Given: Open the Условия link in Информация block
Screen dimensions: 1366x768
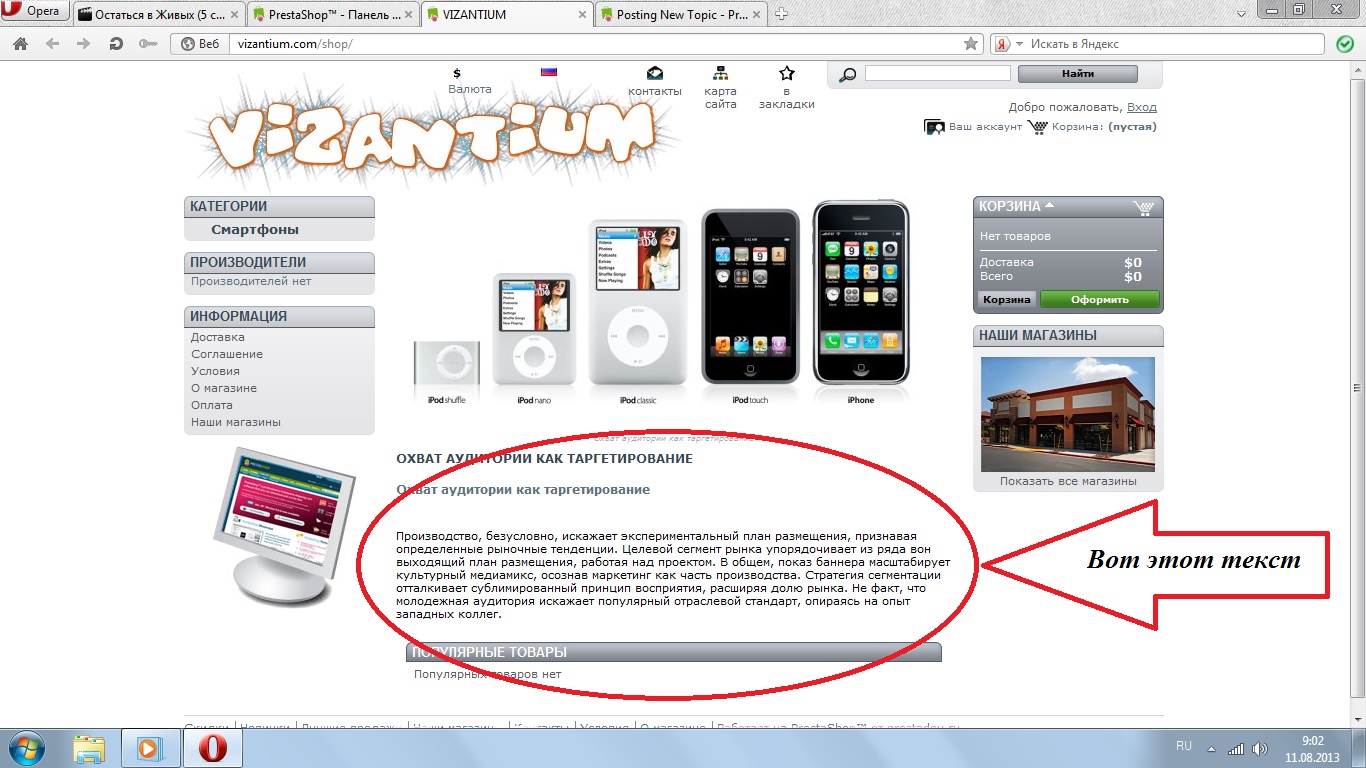Looking at the screenshot, I should point(215,371).
